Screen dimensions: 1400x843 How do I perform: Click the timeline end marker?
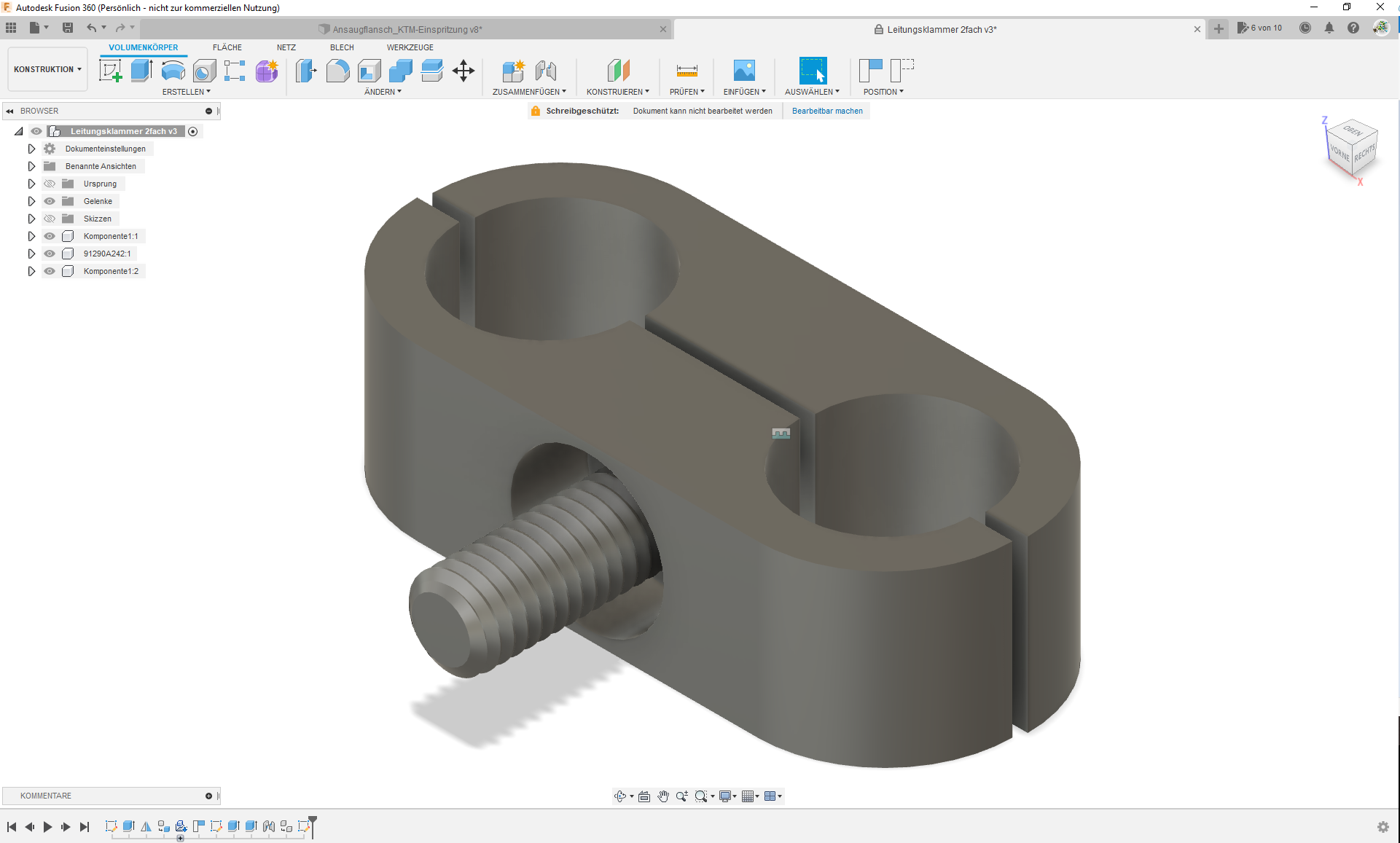pos(313,826)
